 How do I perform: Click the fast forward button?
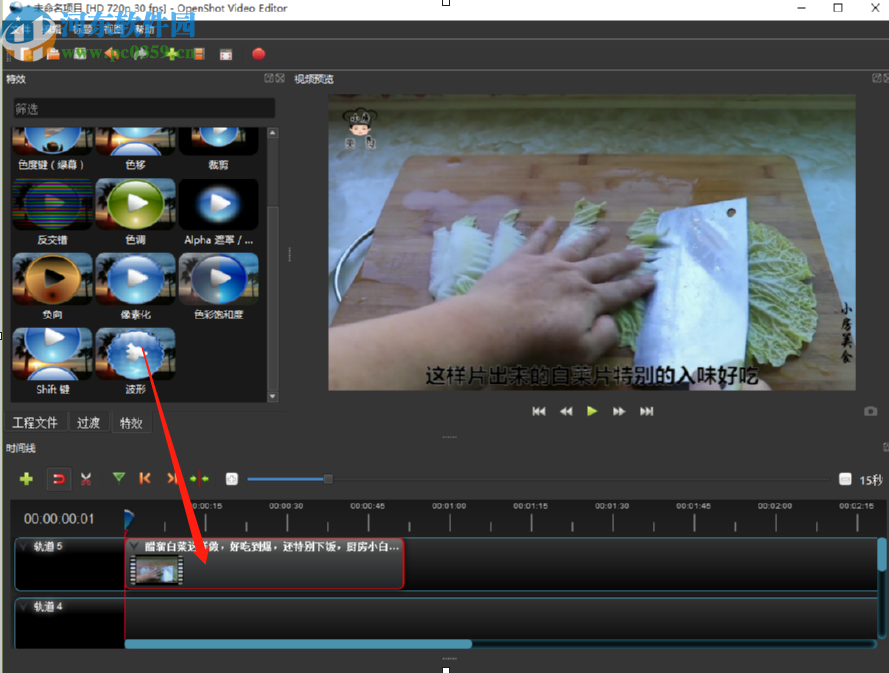tap(619, 411)
